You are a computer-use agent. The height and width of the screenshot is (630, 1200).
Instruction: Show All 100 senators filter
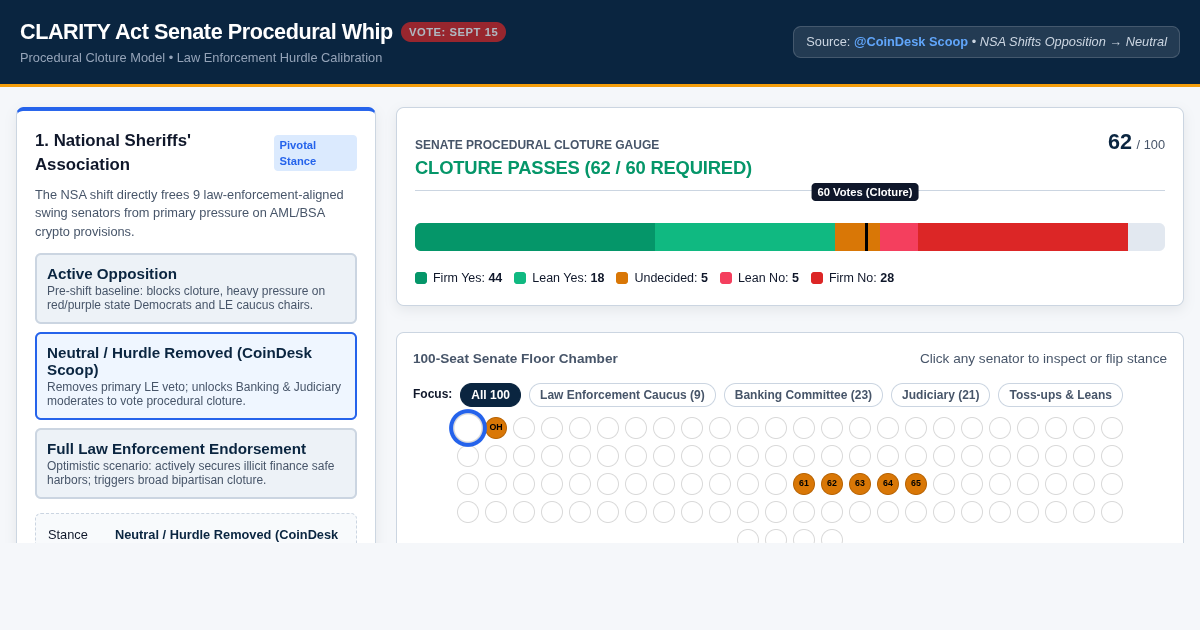point(490,395)
